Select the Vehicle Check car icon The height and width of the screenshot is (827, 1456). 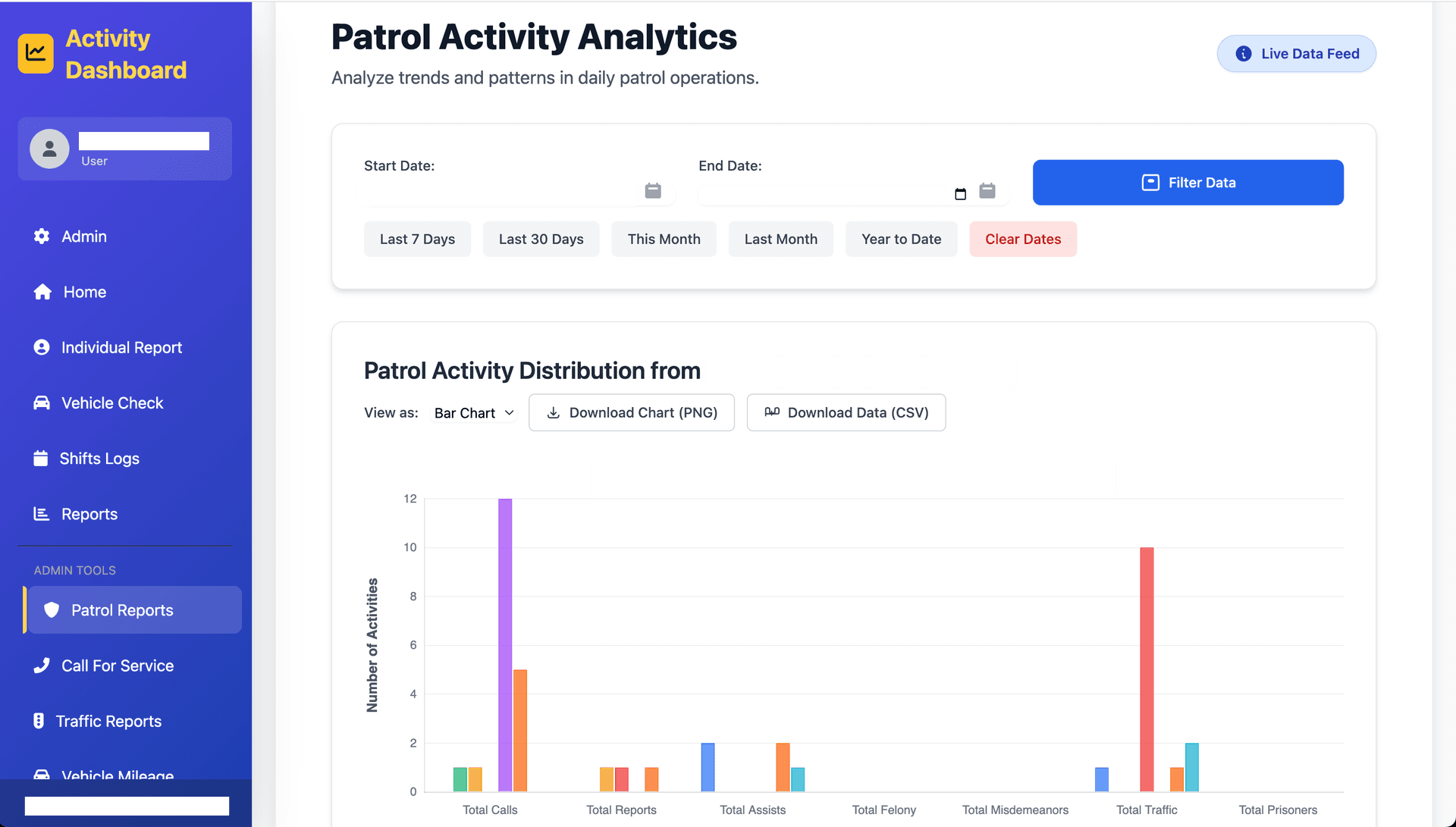[x=42, y=403]
